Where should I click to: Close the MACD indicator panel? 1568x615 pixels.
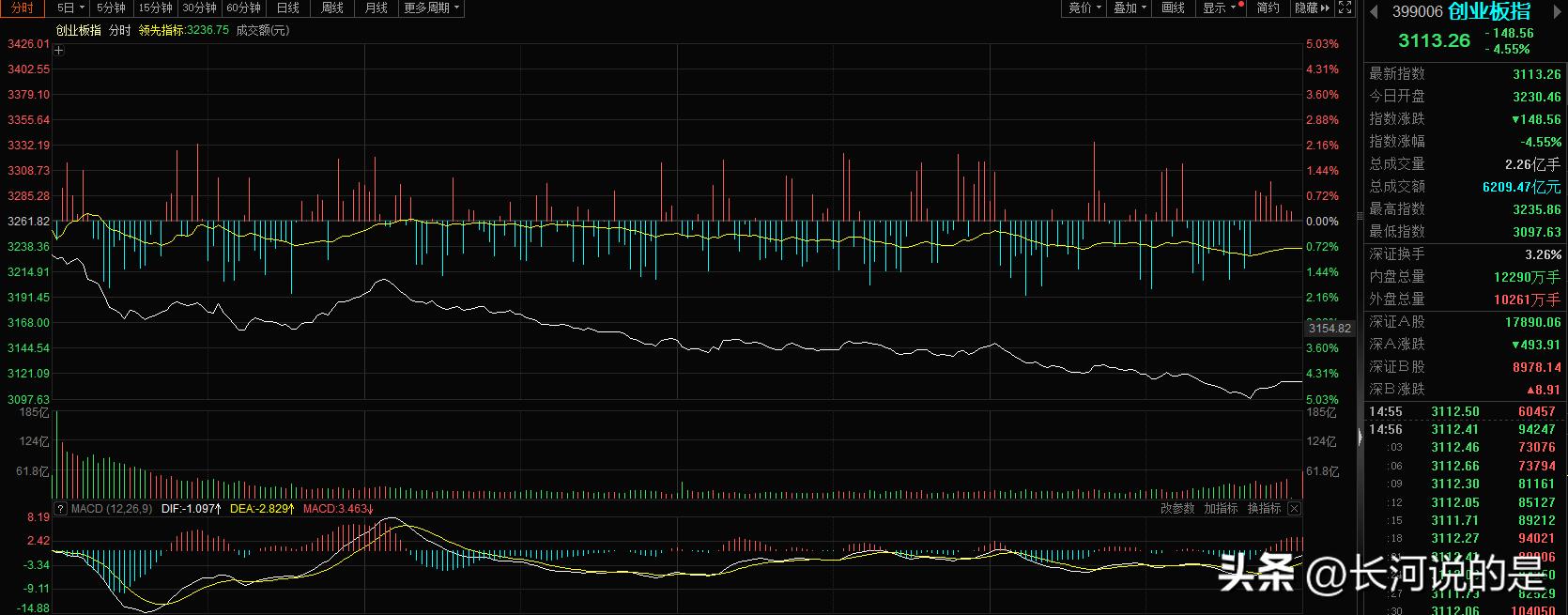click(1294, 509)
